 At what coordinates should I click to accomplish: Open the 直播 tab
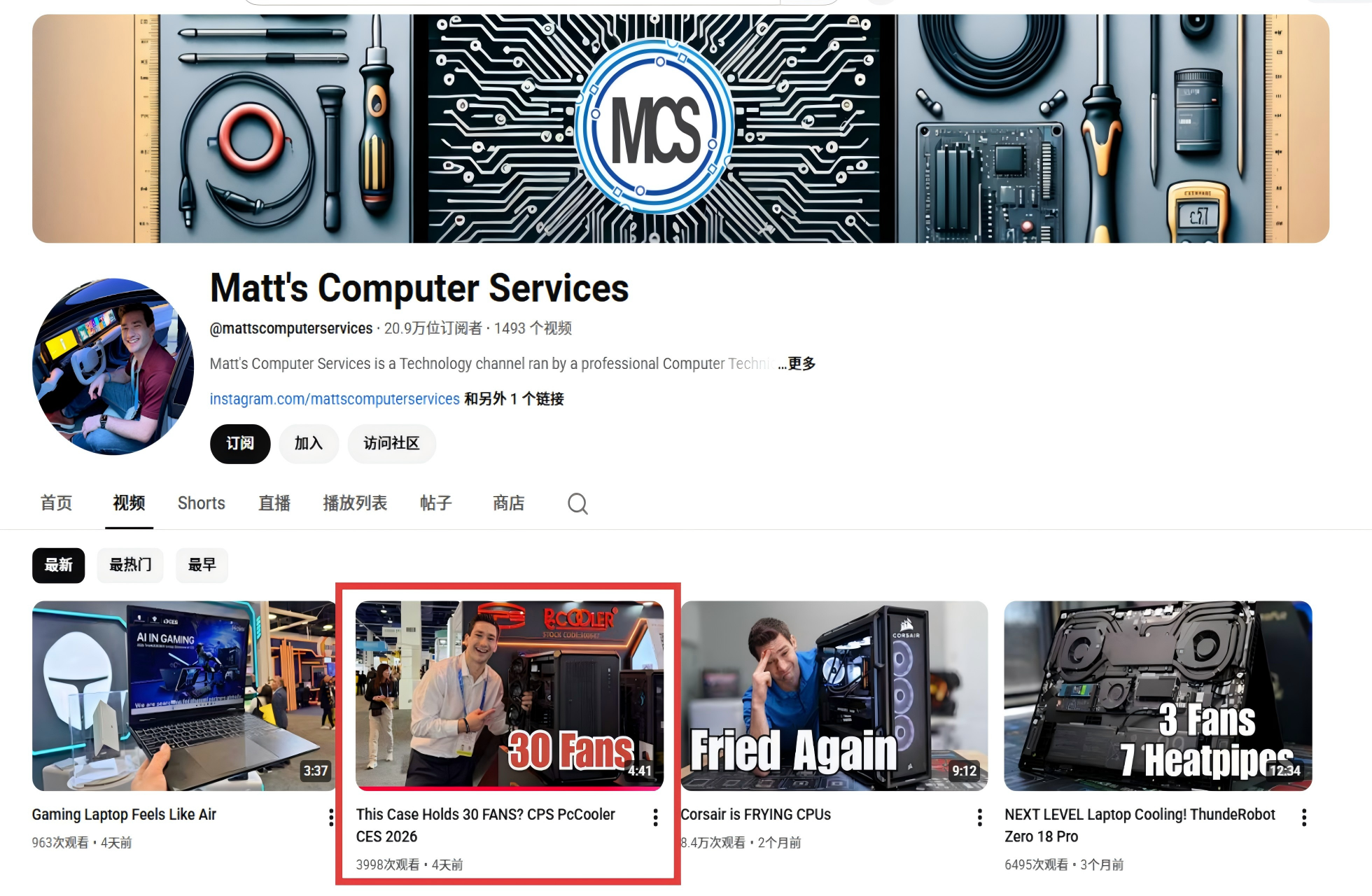click(x=274, y=503)
